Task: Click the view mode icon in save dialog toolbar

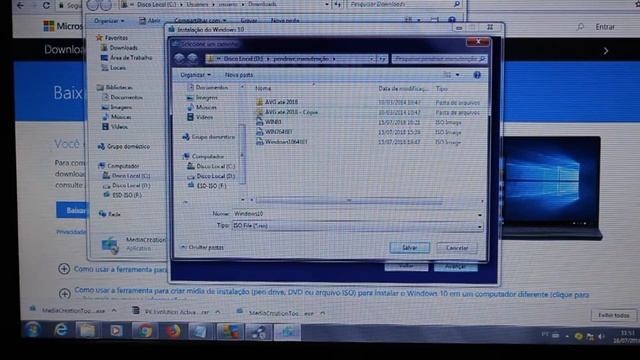Action: click(x=447, y=75)
